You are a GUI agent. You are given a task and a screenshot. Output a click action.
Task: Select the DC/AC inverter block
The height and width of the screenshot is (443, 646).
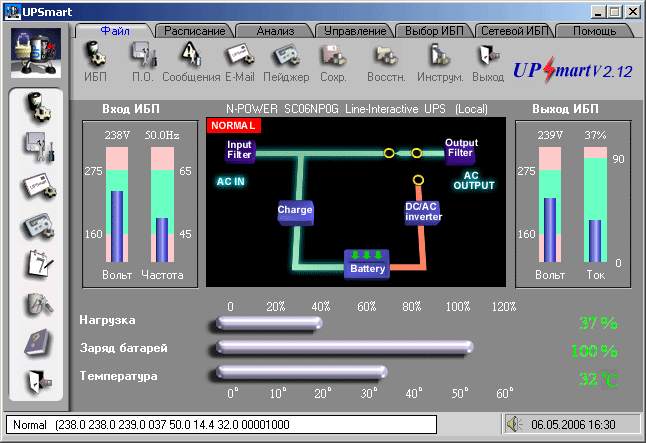423,213
